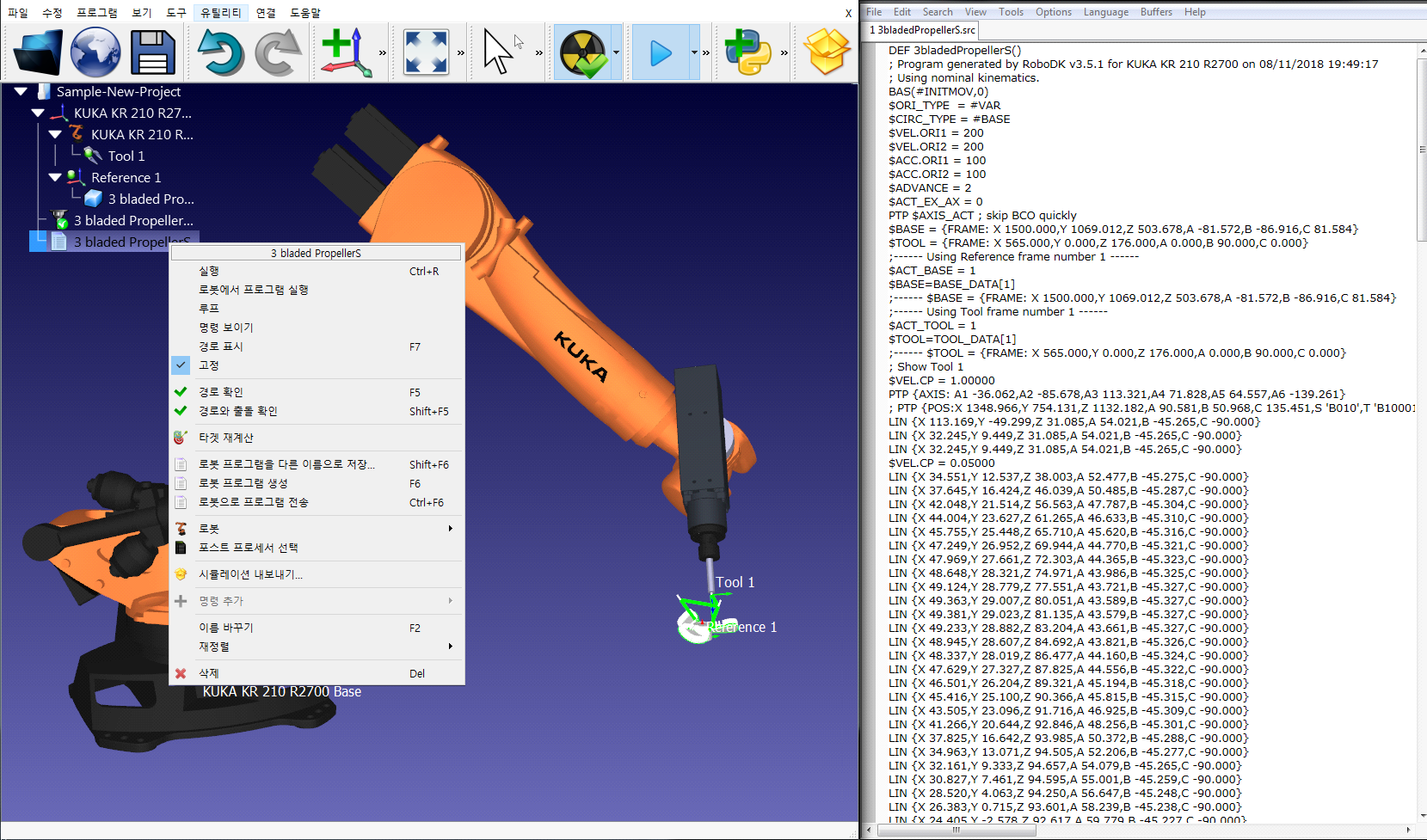
Task: Open the 프로그램 menu
Action: pos(97,13)
